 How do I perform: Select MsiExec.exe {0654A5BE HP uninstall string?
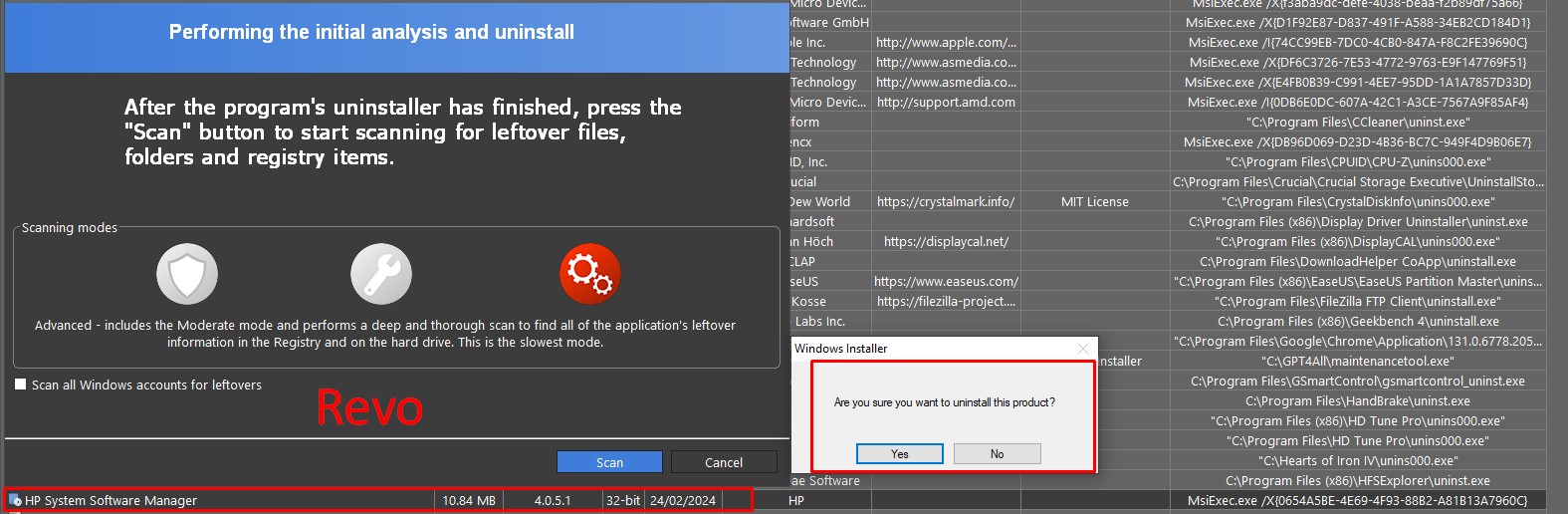[1358, 500]
